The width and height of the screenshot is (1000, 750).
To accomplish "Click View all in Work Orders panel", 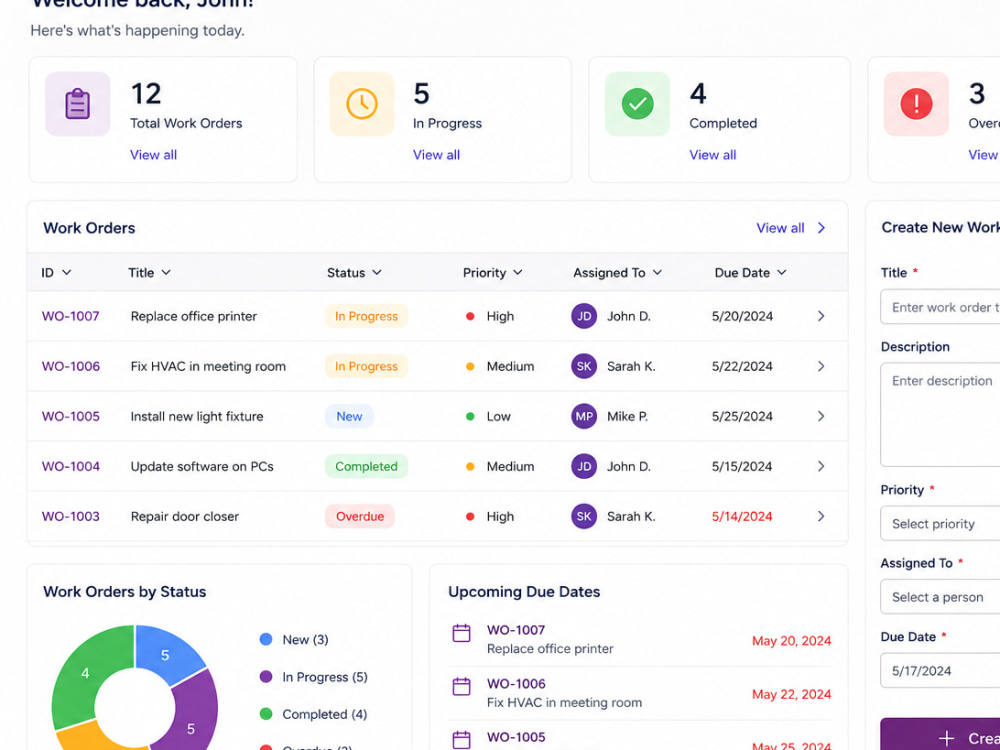I will coord(780,228).
